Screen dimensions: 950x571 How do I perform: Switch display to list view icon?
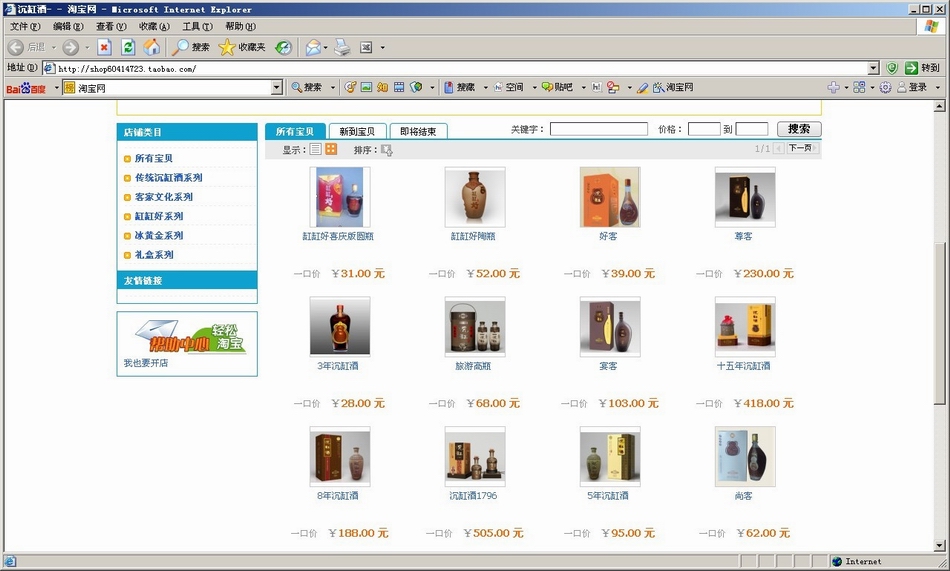[x=316, y=149]
